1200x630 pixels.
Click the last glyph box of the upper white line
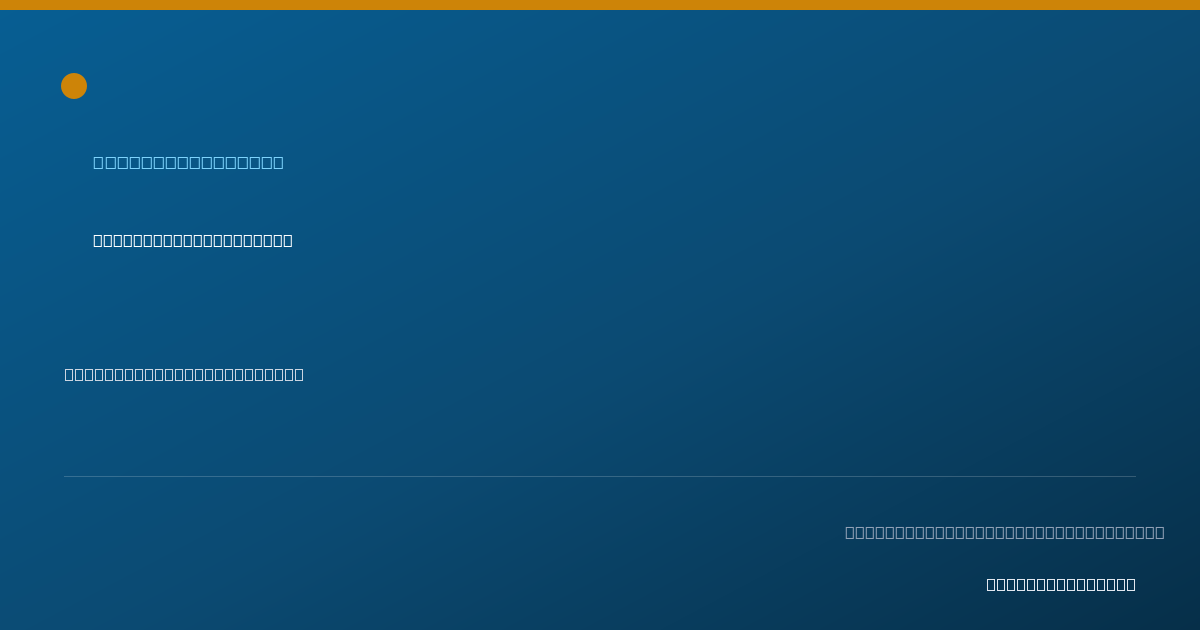tap(288, 240)
